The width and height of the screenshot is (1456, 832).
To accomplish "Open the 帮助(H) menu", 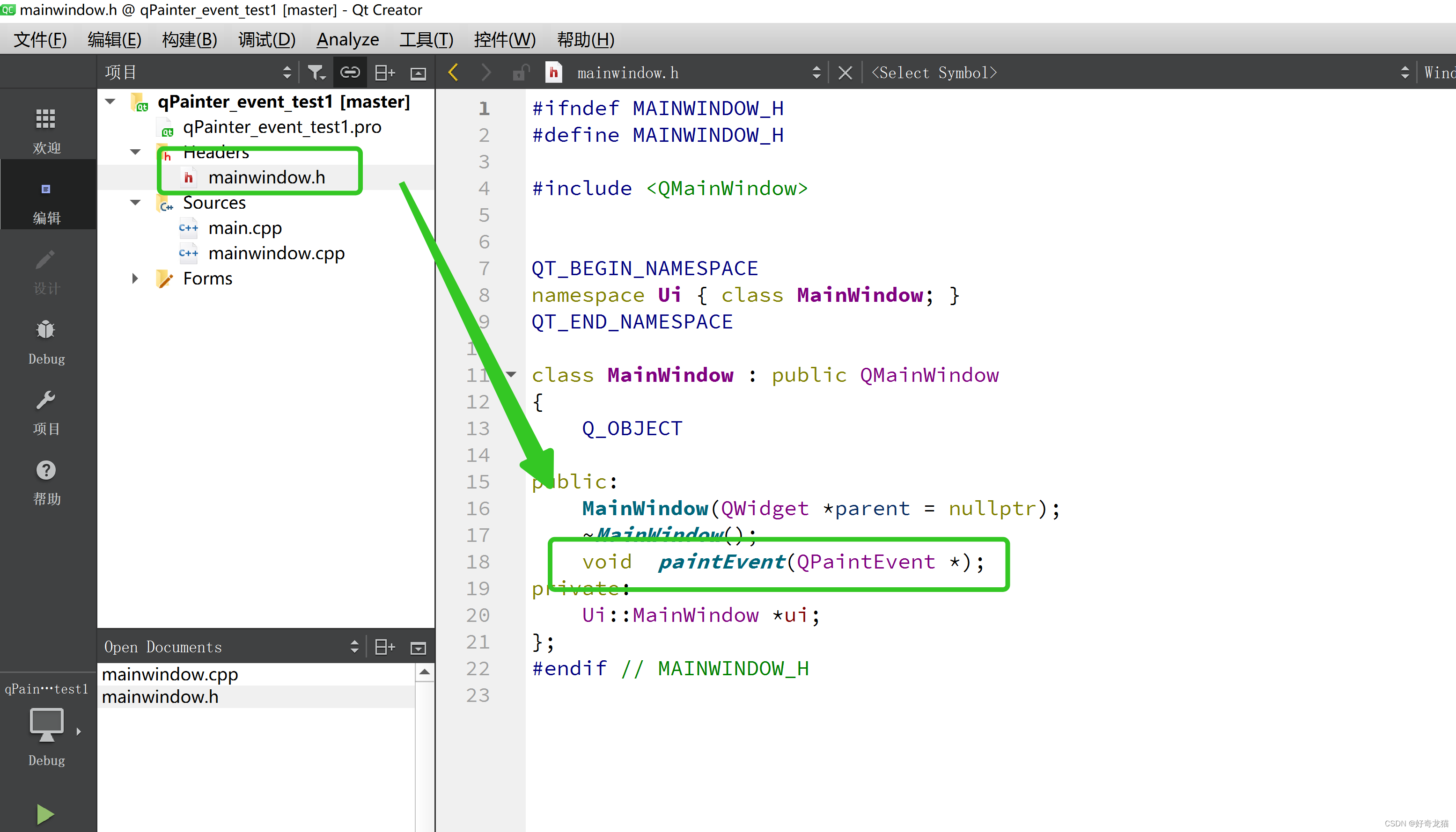I will coord(586,39).
